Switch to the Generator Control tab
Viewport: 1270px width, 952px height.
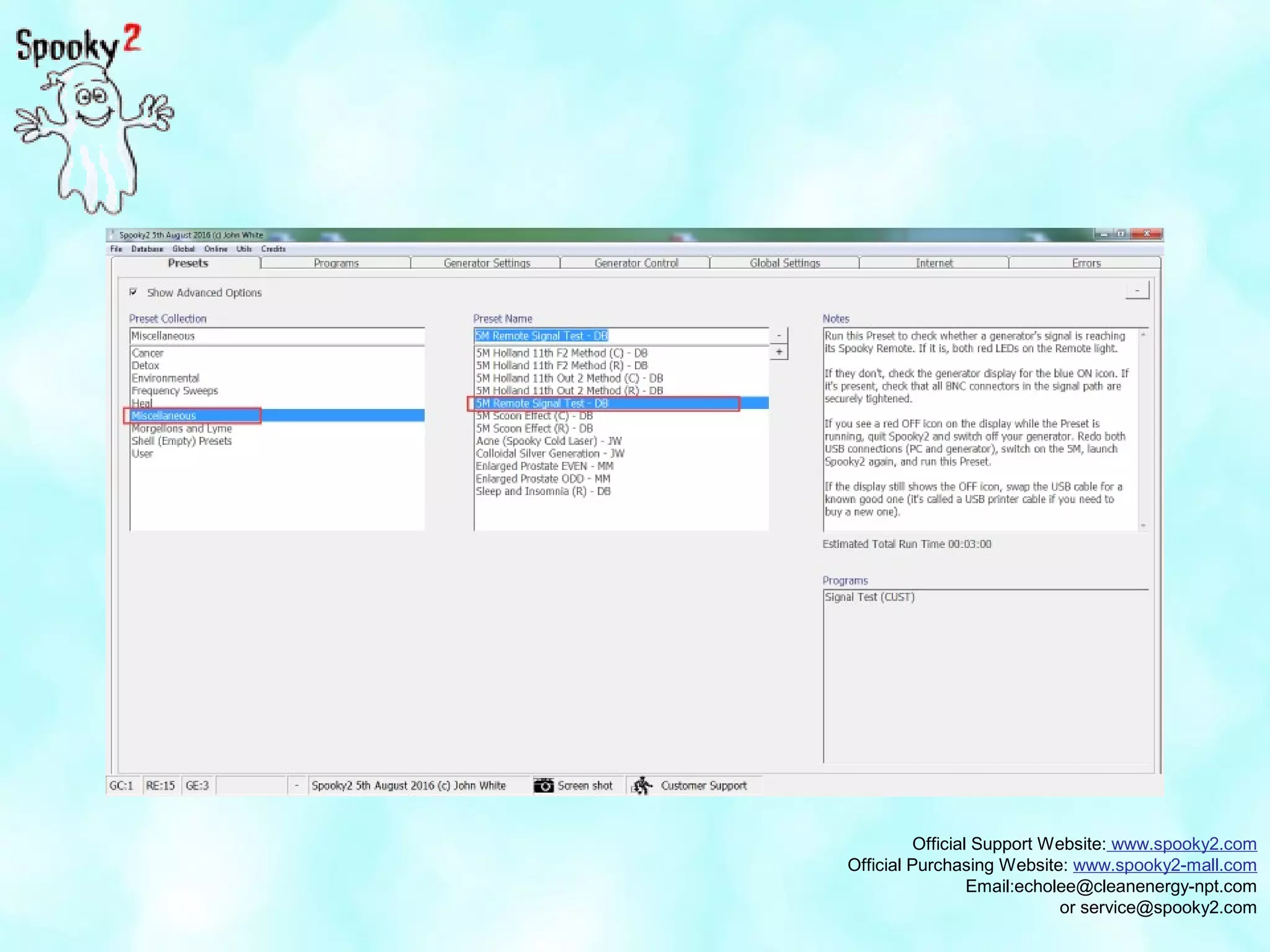coord(636,263)
